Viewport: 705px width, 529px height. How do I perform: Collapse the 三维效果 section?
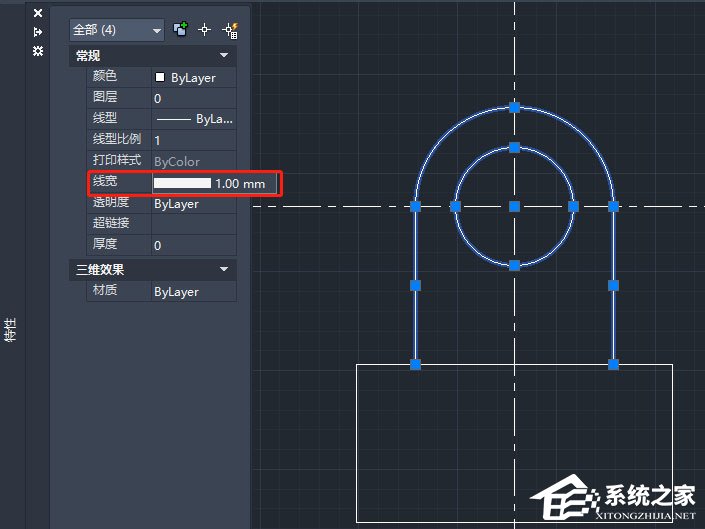pyautogui.click(x=224, y=270)
